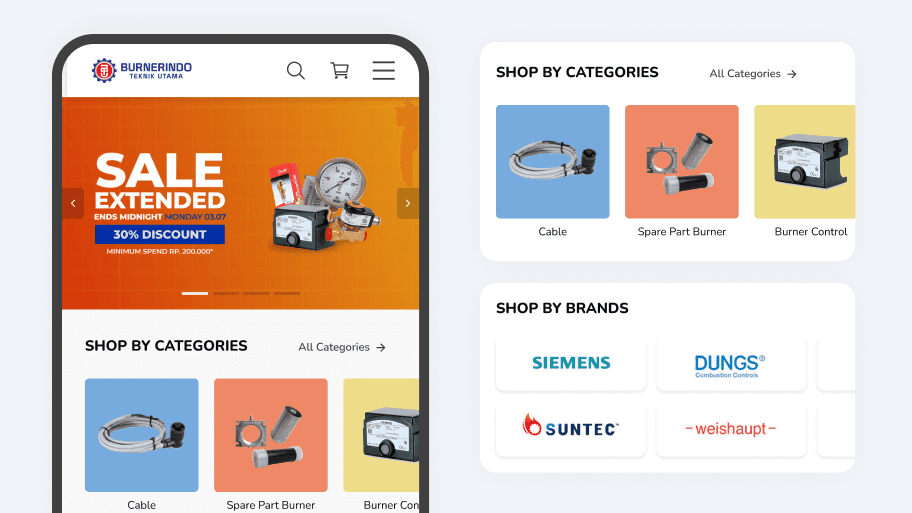The image size is (912, 513).
Task: Click arrow beside All Categories in phone
Action: point(381,347)
